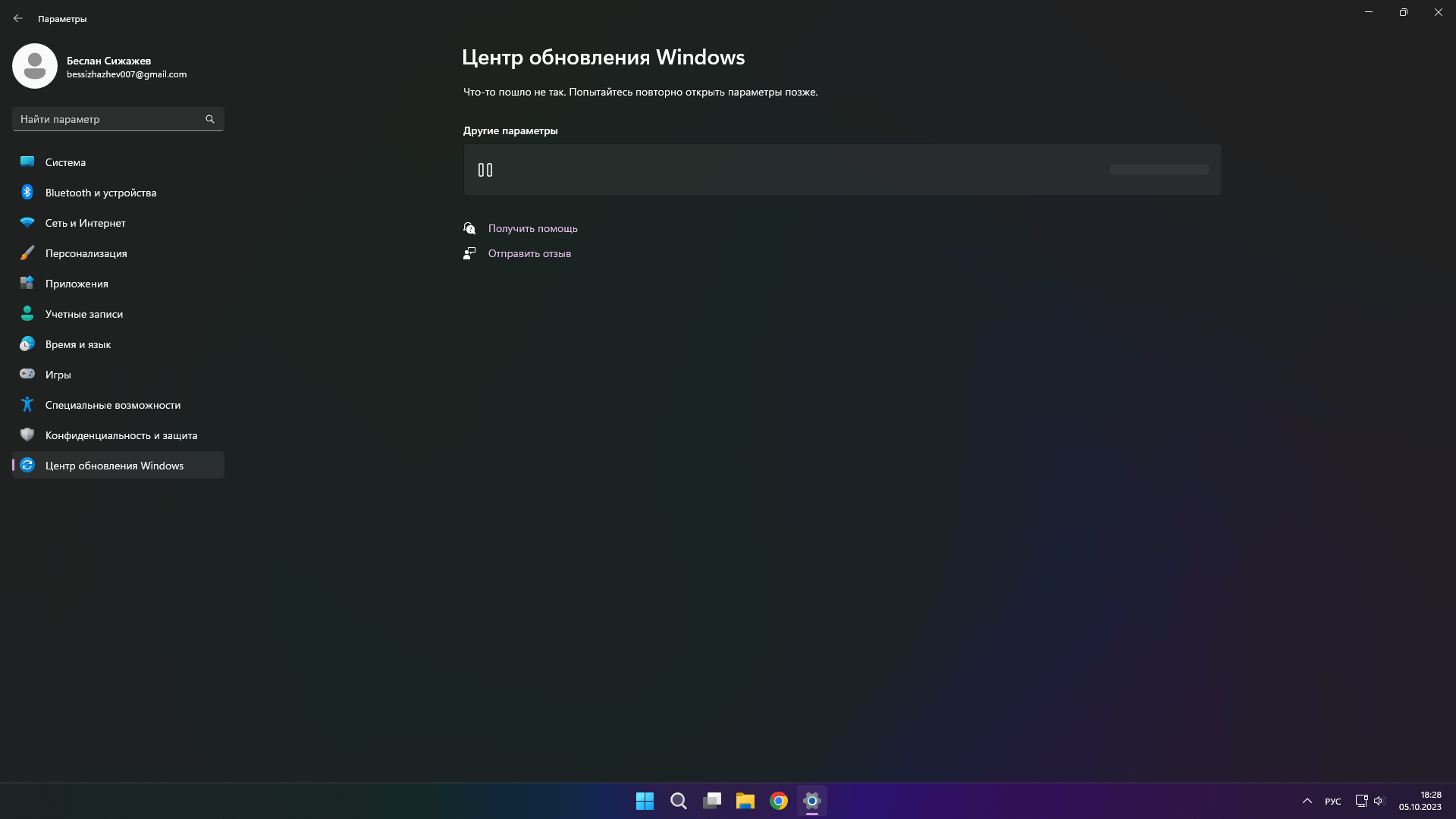1456x819 pixels.
Task: Click user name Беслан Сижажев
Action: [108, 61]
